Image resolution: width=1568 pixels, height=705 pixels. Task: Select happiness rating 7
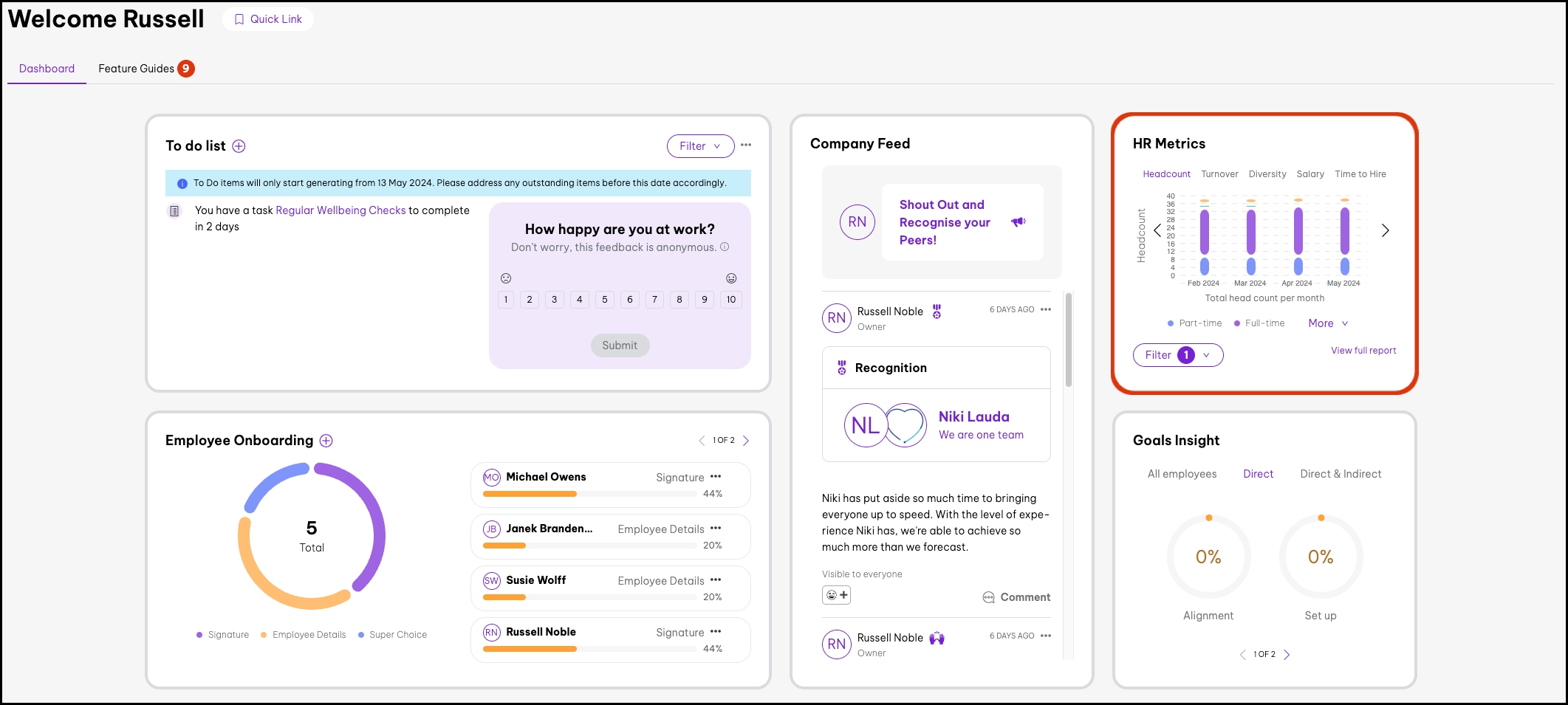654,300
